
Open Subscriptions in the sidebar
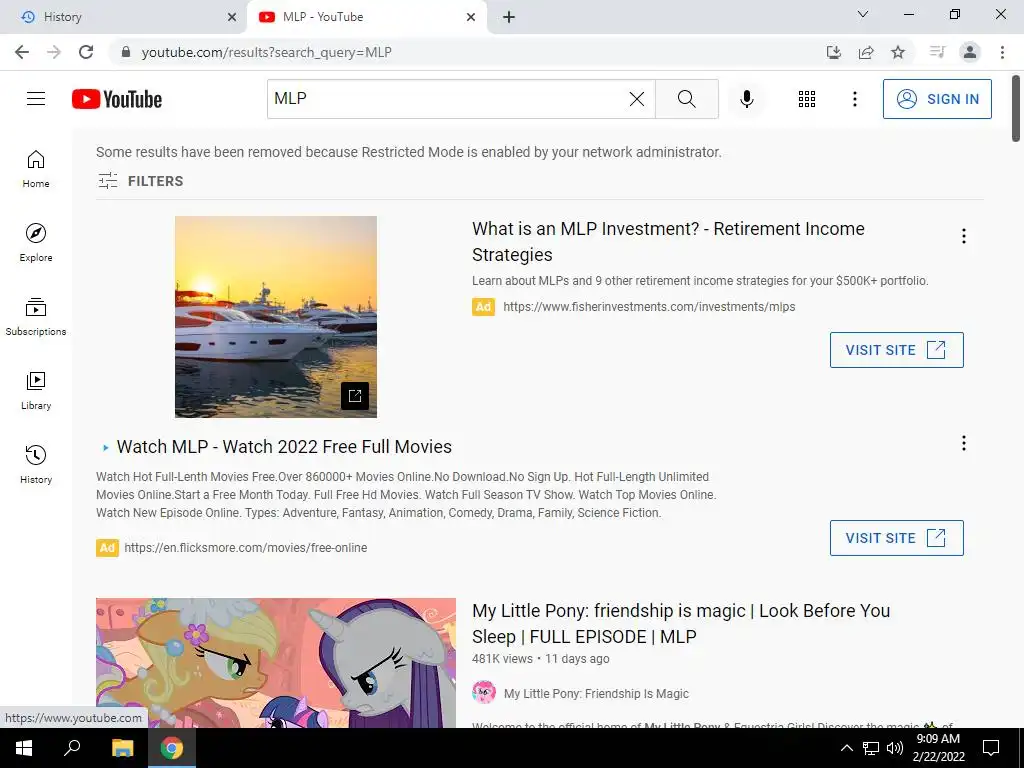[36, 317]
